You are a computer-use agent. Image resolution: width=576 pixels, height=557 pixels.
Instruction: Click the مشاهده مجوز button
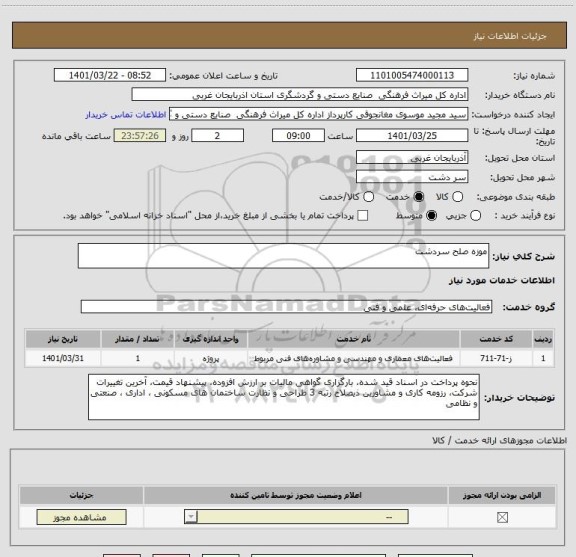click(x=81, y=517)
